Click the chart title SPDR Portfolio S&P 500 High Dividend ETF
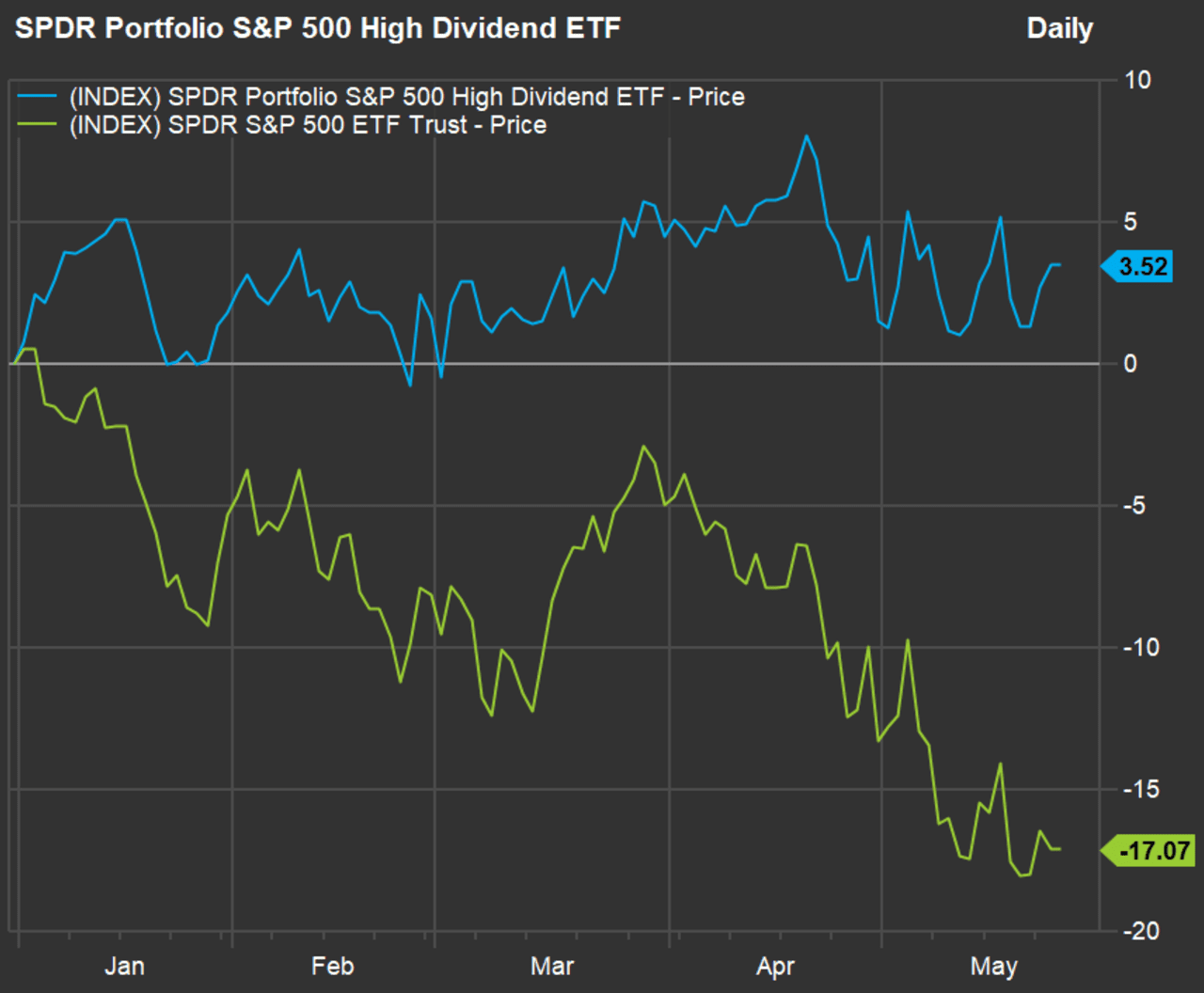The width and height of the screenshot is (1204, 993). (318, 28)
